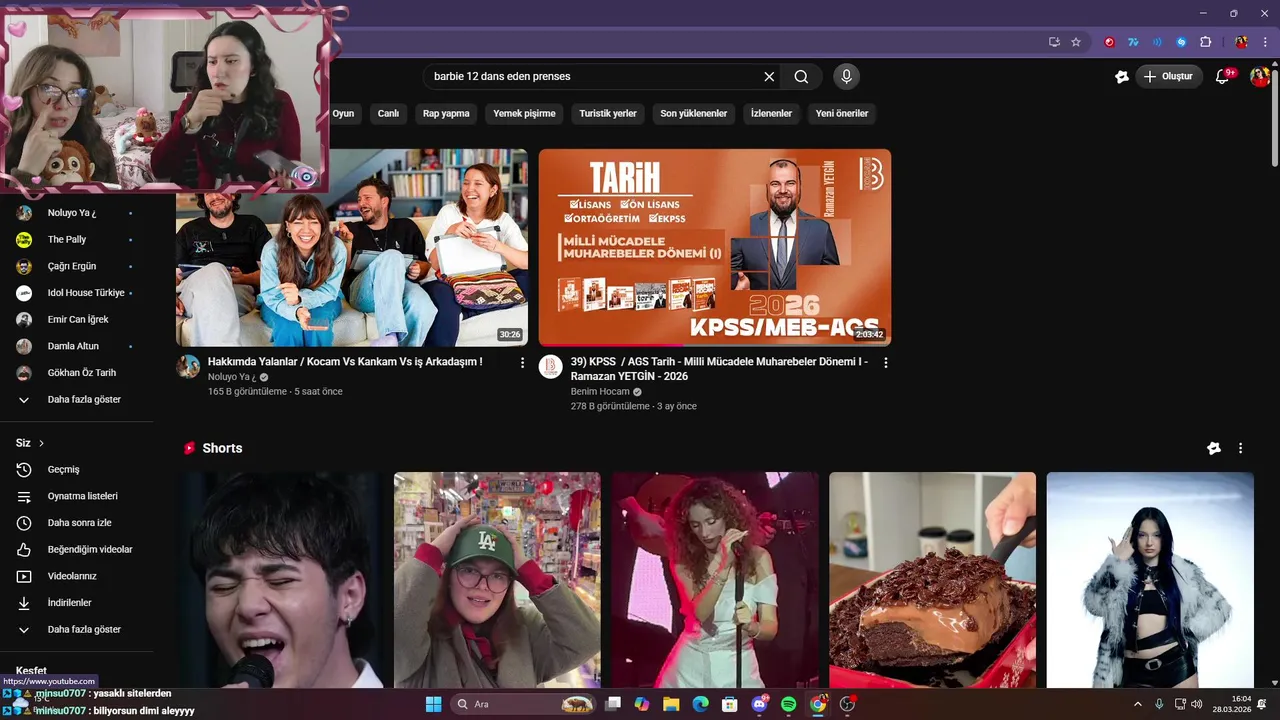Open the 7TV extension icon
Image resolution: width=1280 pixels, height=720 pixels.
coord(1133,42)
